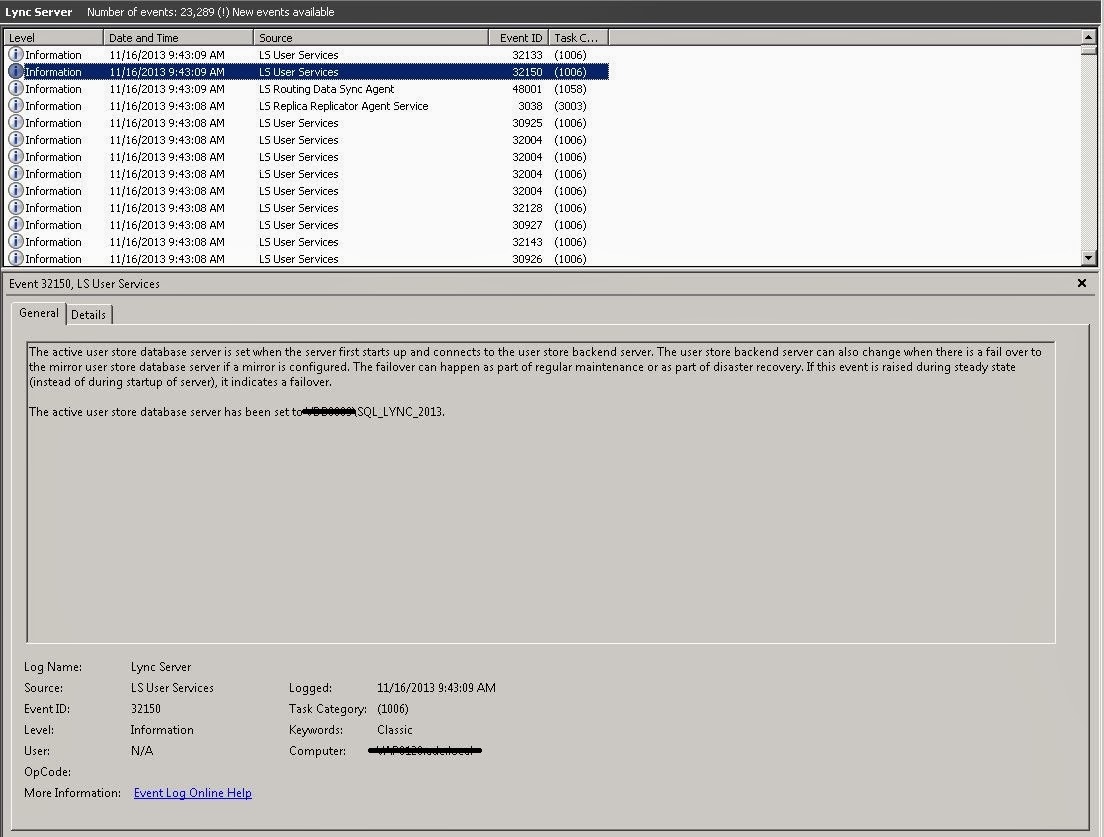
Task: Close the Event 32150 details pane
Action: [x=1081, y=283]
